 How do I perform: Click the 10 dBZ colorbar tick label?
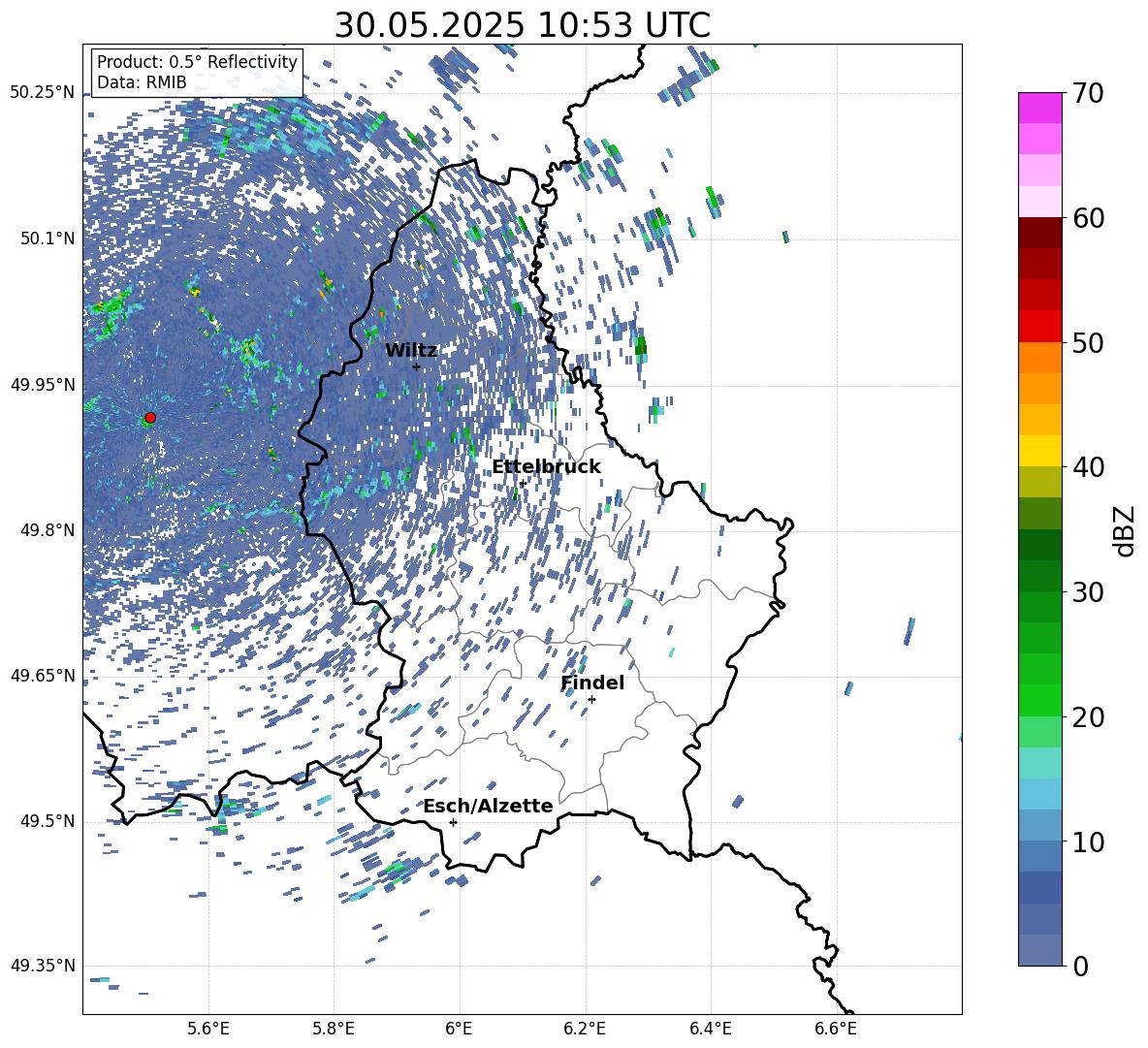pyautogui.click(x=1089, y=842)
